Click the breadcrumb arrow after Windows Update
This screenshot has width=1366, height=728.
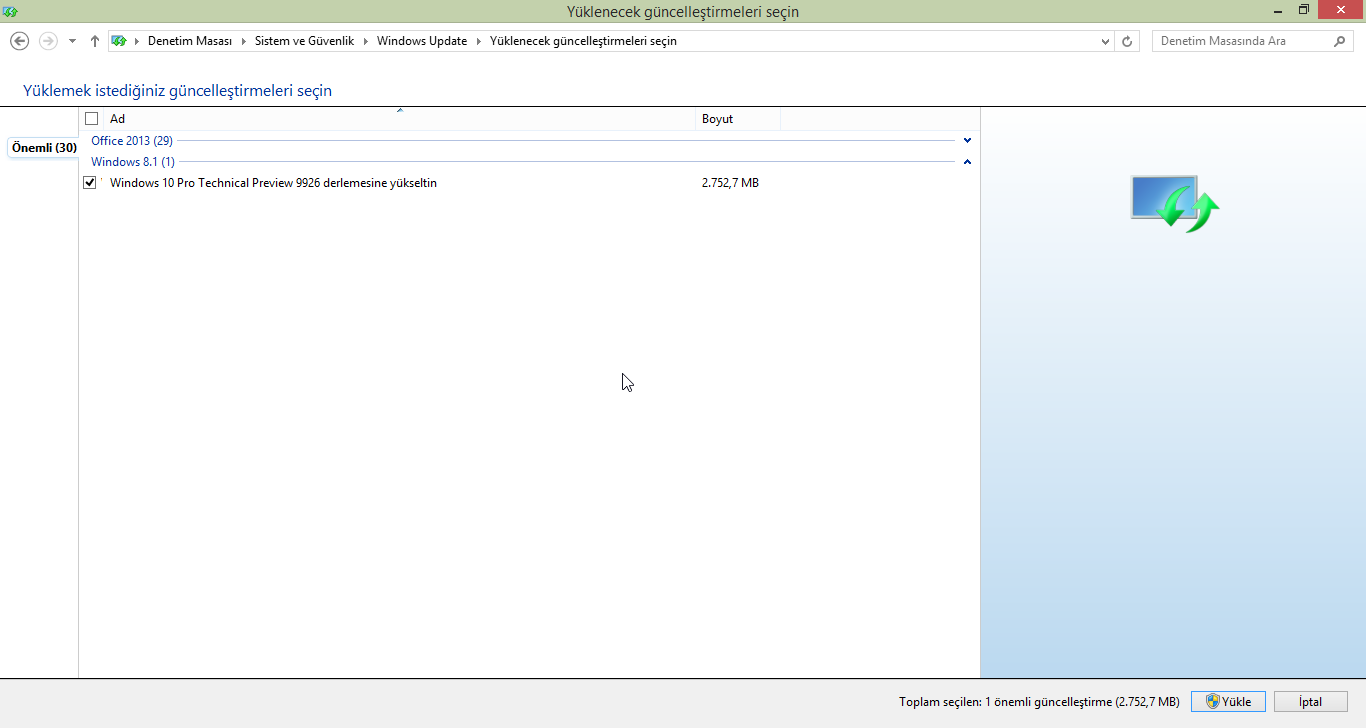(x=478, y=41)
